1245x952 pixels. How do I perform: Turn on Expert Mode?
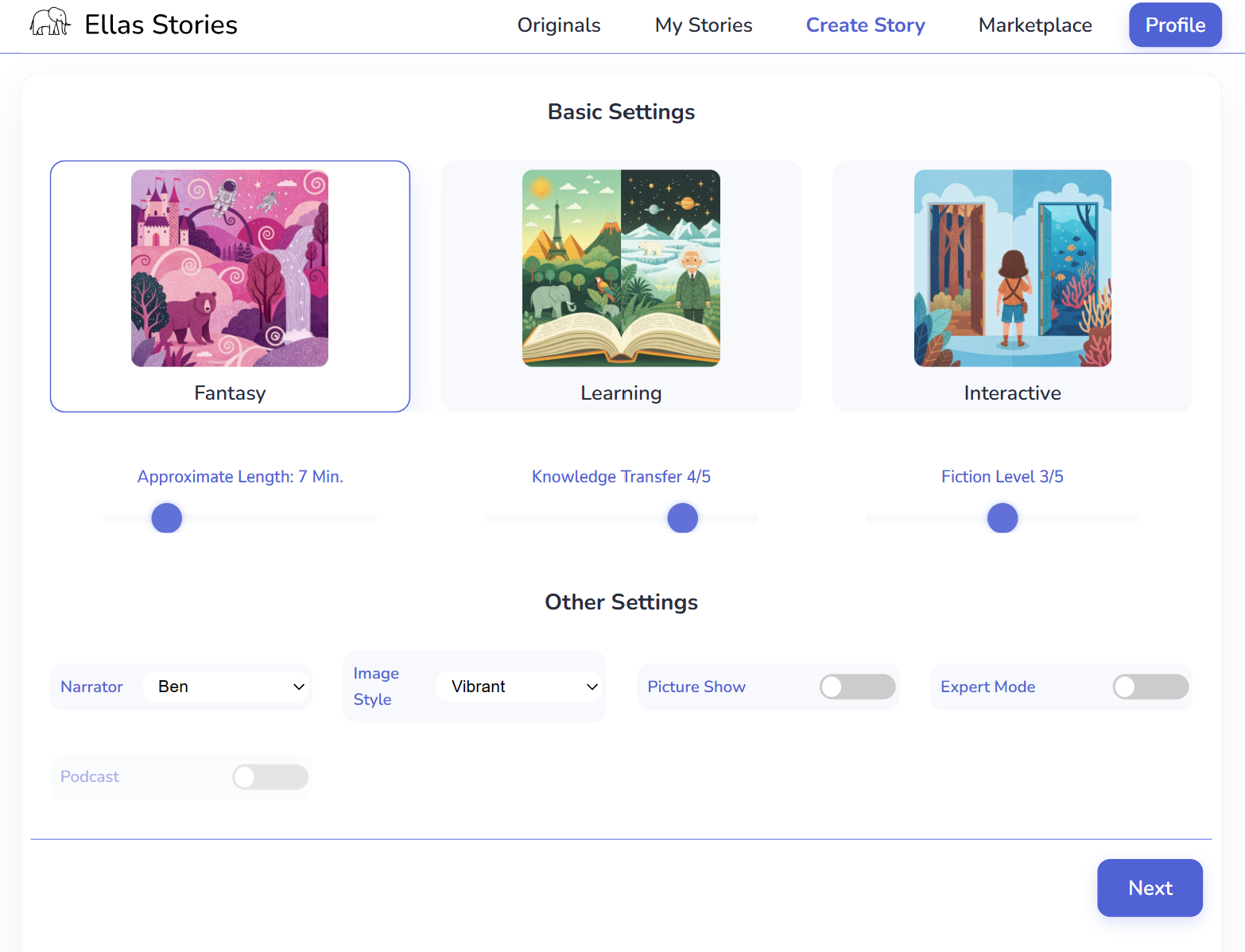1150,687
